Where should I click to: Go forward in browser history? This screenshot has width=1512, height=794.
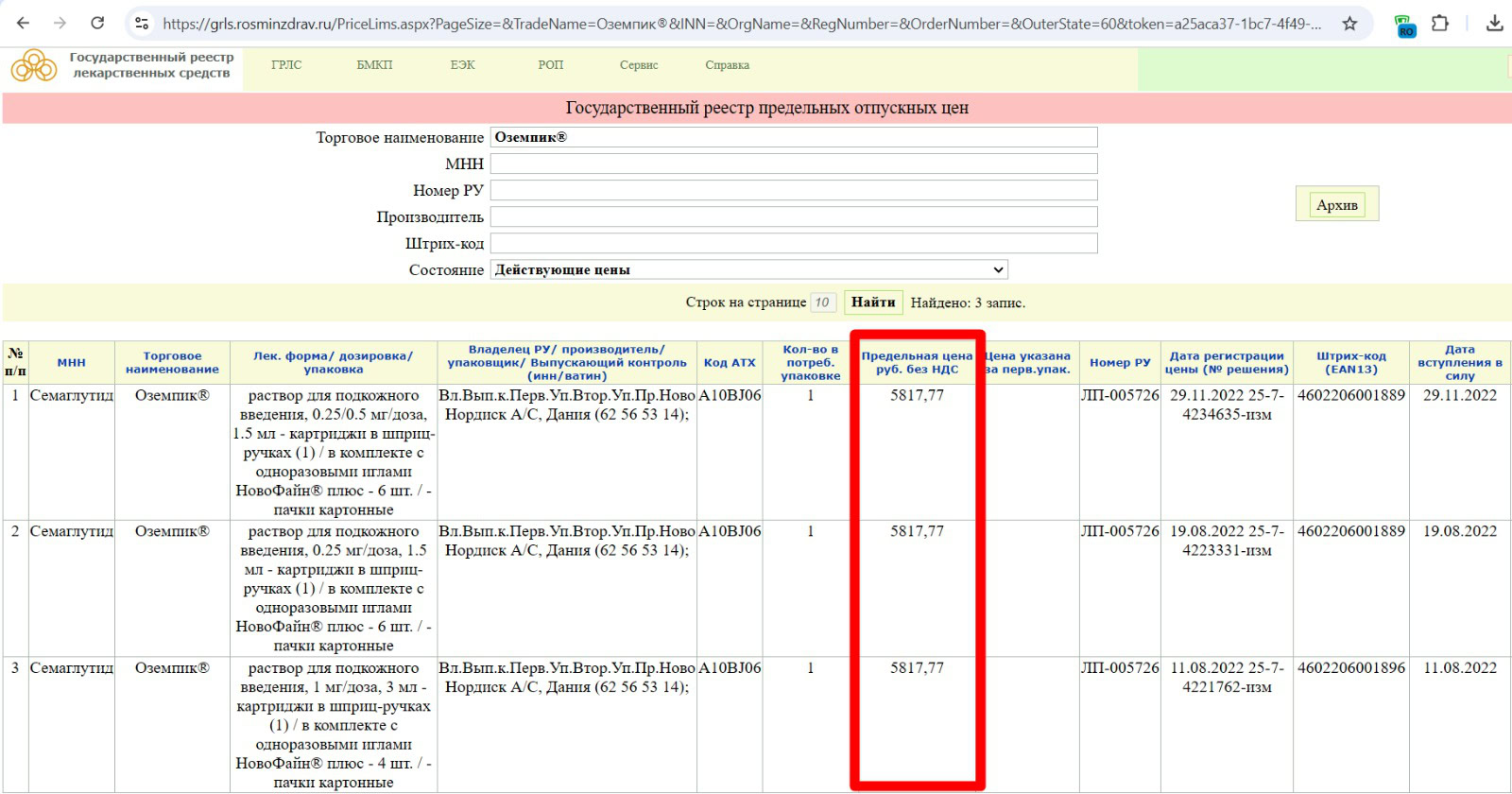click(60, 23)
